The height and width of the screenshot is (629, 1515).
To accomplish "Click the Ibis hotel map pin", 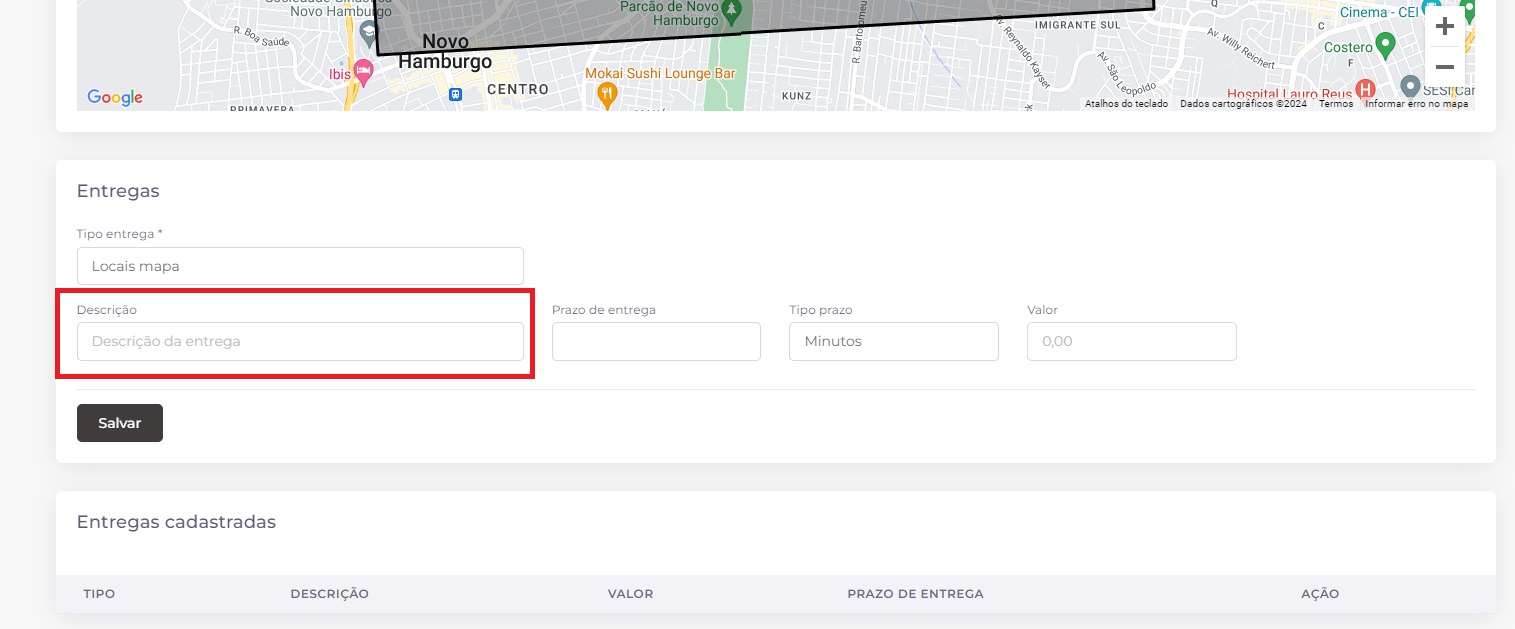I will pyautogui.click(x=363, y=71).
